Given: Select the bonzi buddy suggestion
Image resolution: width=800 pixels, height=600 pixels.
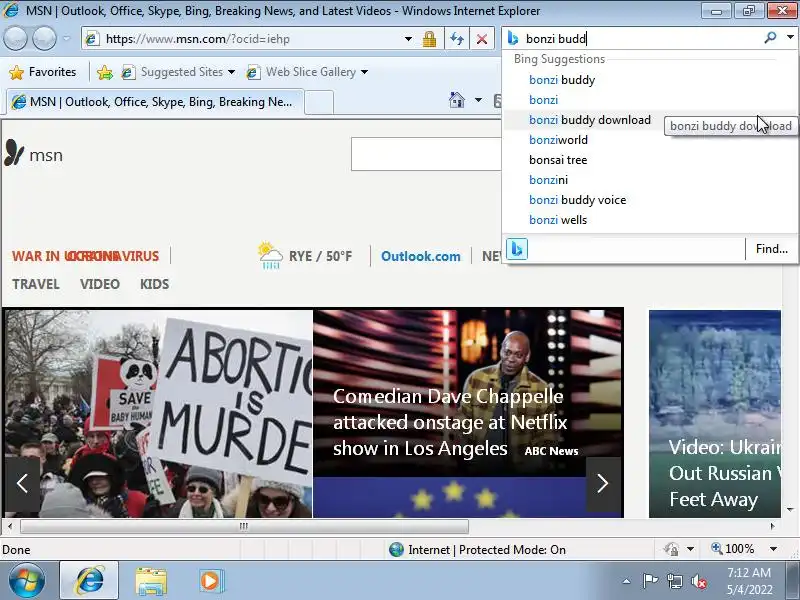Looking at the screenshot, I should pos(650,80).
